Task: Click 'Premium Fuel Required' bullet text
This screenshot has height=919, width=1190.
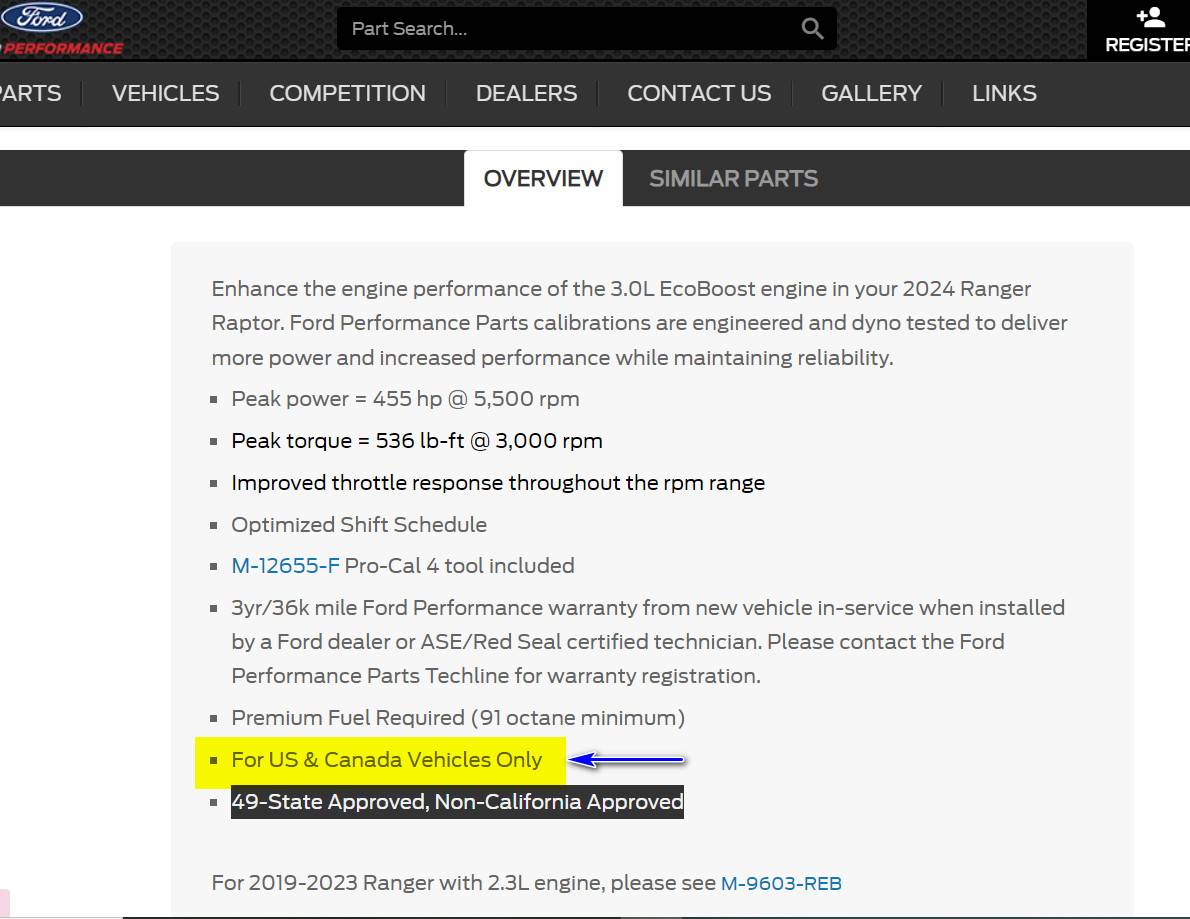Action: 458,718
